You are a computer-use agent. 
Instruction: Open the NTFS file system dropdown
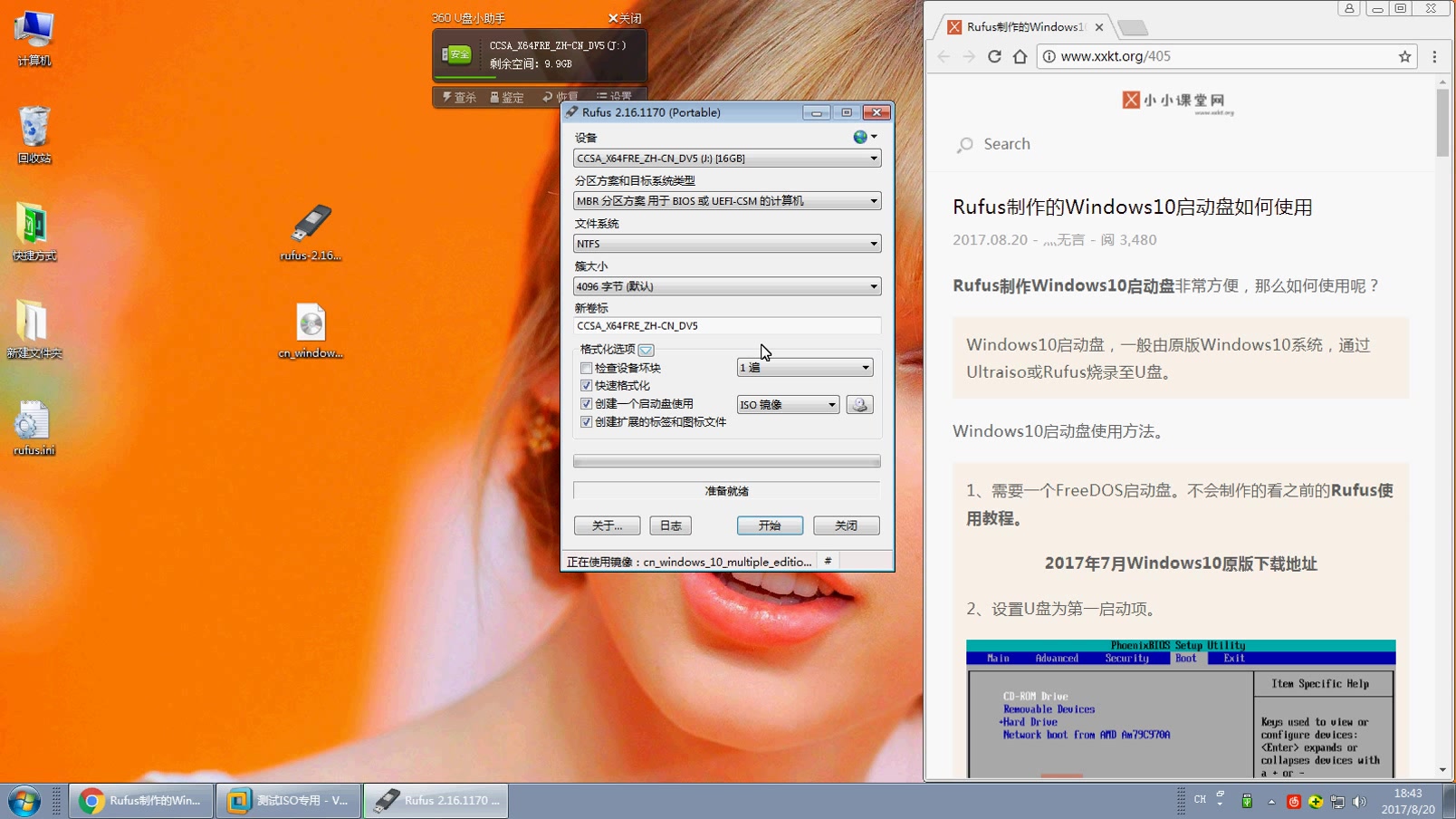(x=727, y=244)
